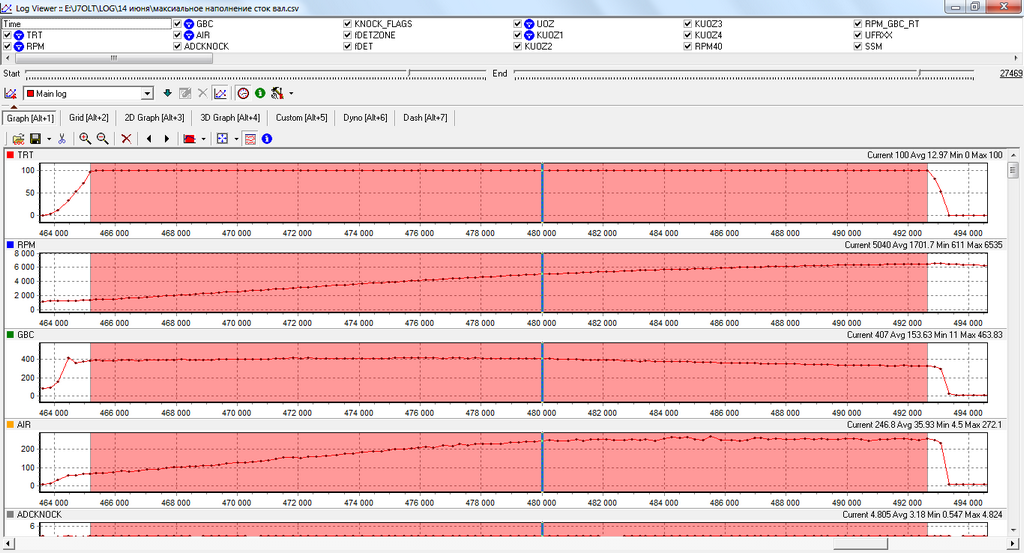Switch to the Grid tab

[87, 118]
